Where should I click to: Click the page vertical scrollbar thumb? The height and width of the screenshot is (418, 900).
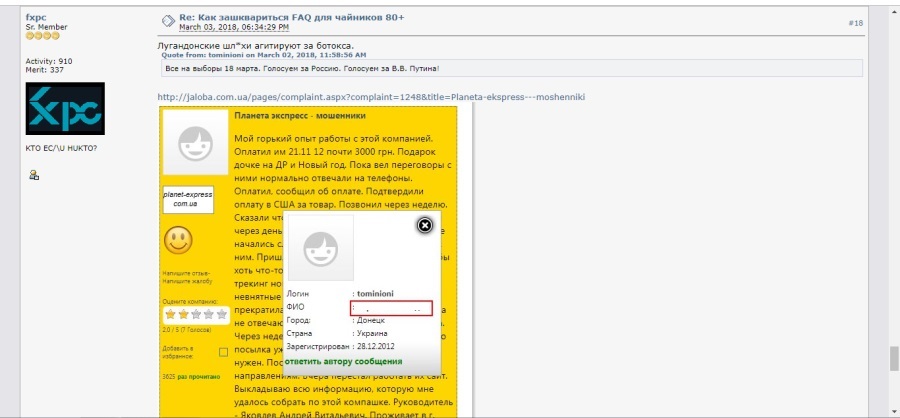click(894, 359)
